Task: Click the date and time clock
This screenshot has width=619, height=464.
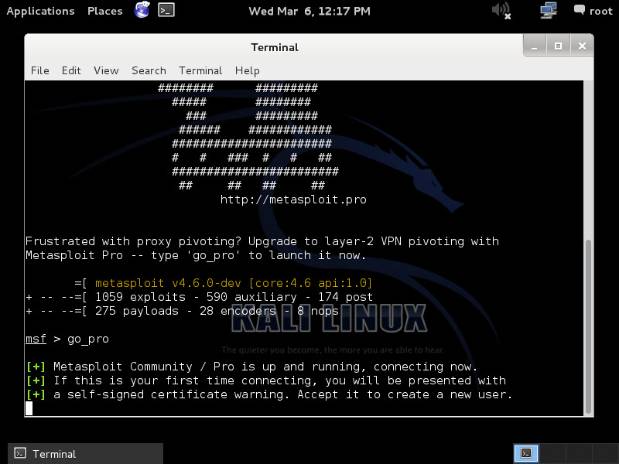Action: (309, 11)
